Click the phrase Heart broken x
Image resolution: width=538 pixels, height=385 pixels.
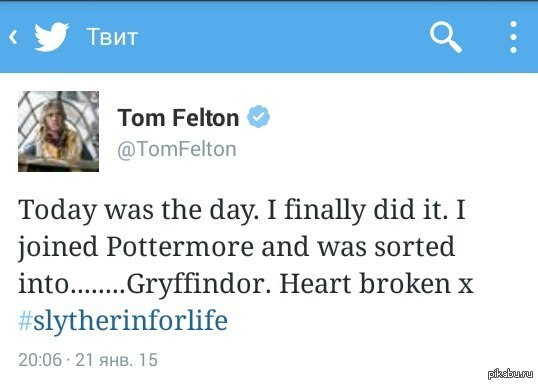click(377, 283)
